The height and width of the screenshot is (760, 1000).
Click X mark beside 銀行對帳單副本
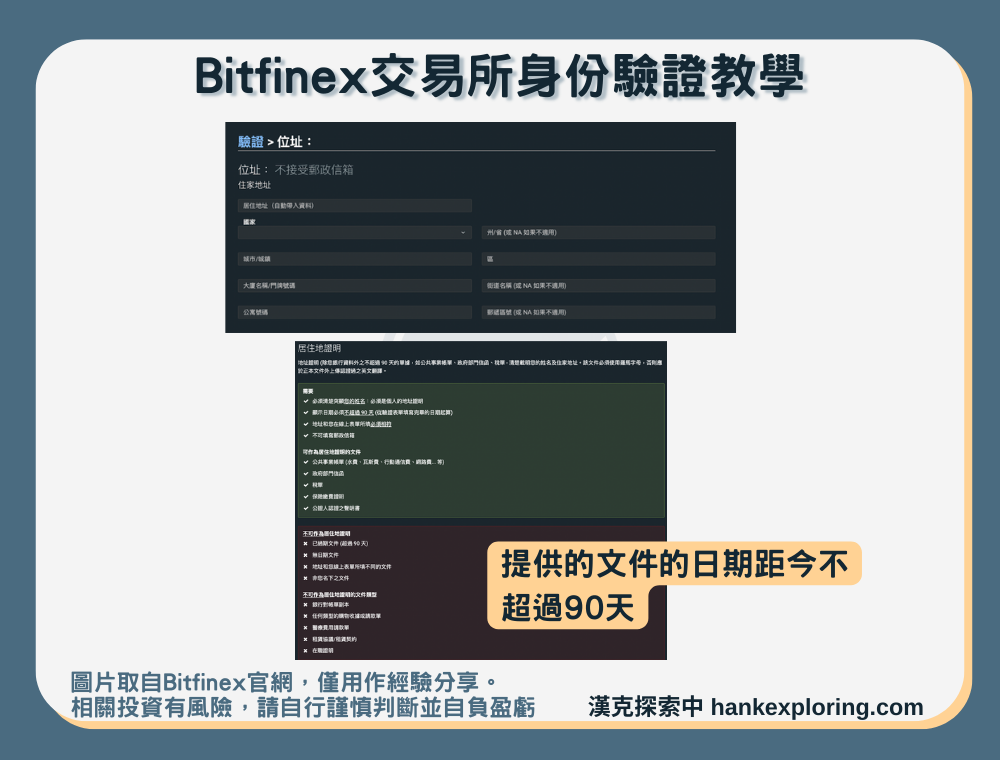click(305, 604)
